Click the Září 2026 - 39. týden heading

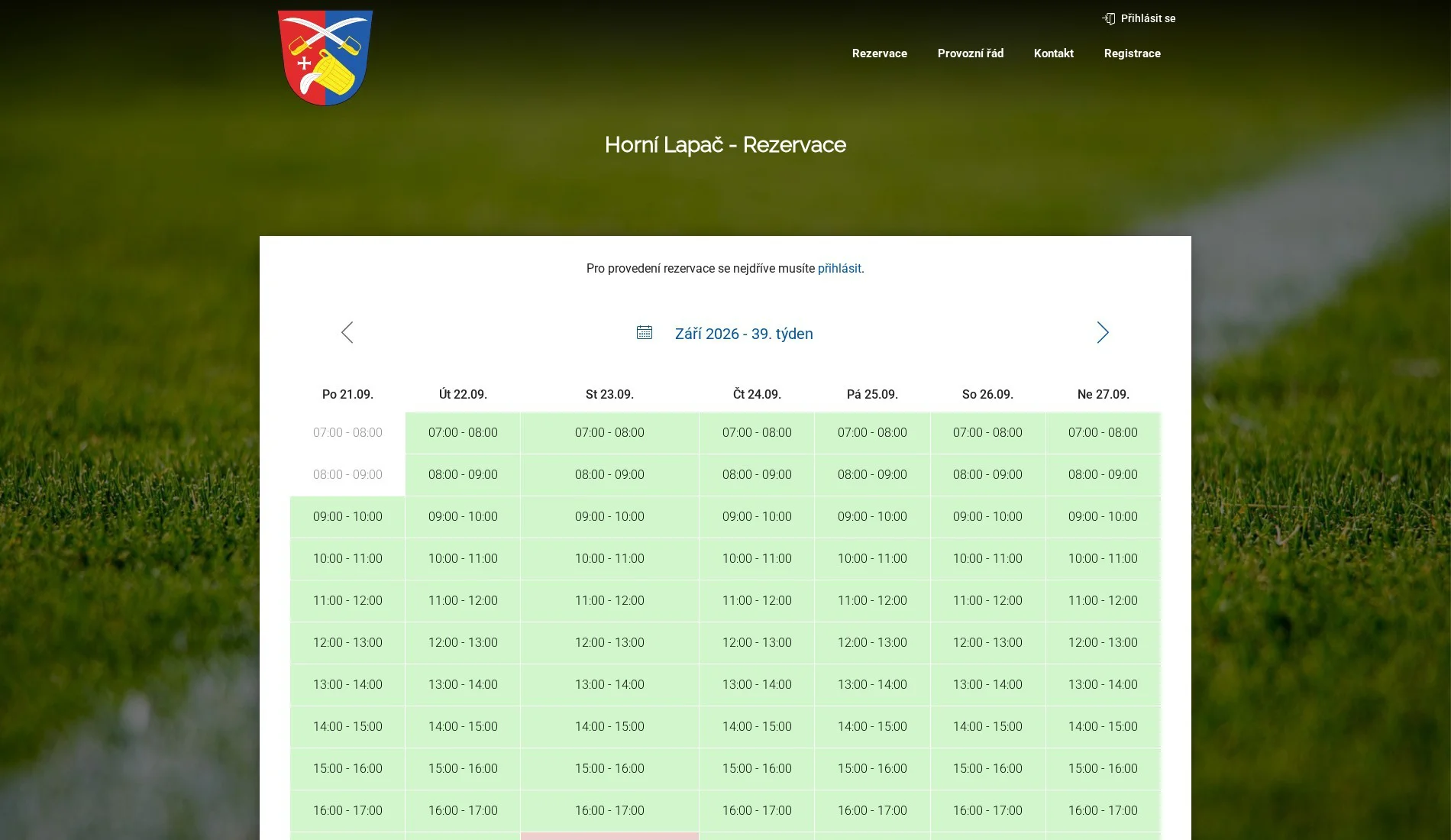point(744,334)
